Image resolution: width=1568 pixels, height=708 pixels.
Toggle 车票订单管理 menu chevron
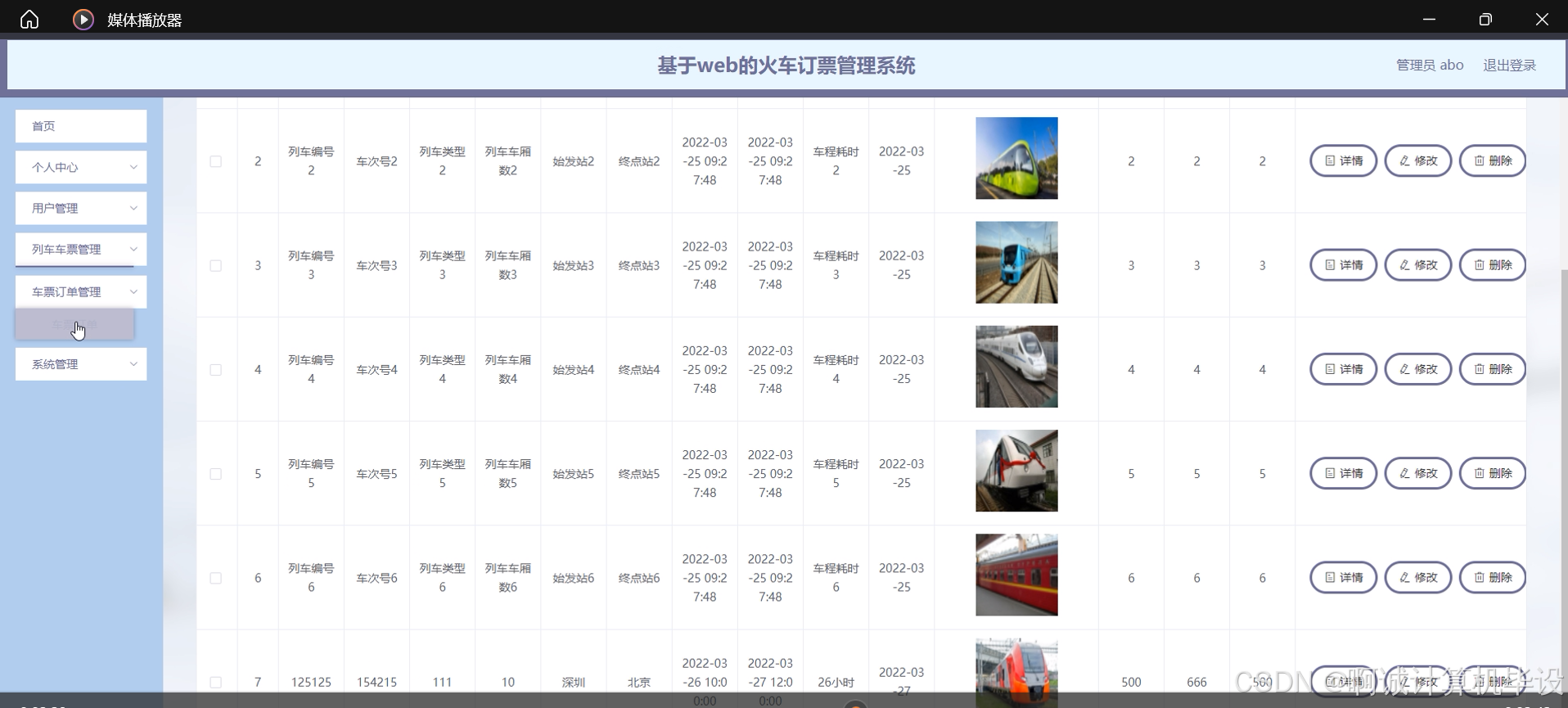click(x=133, y=291)
